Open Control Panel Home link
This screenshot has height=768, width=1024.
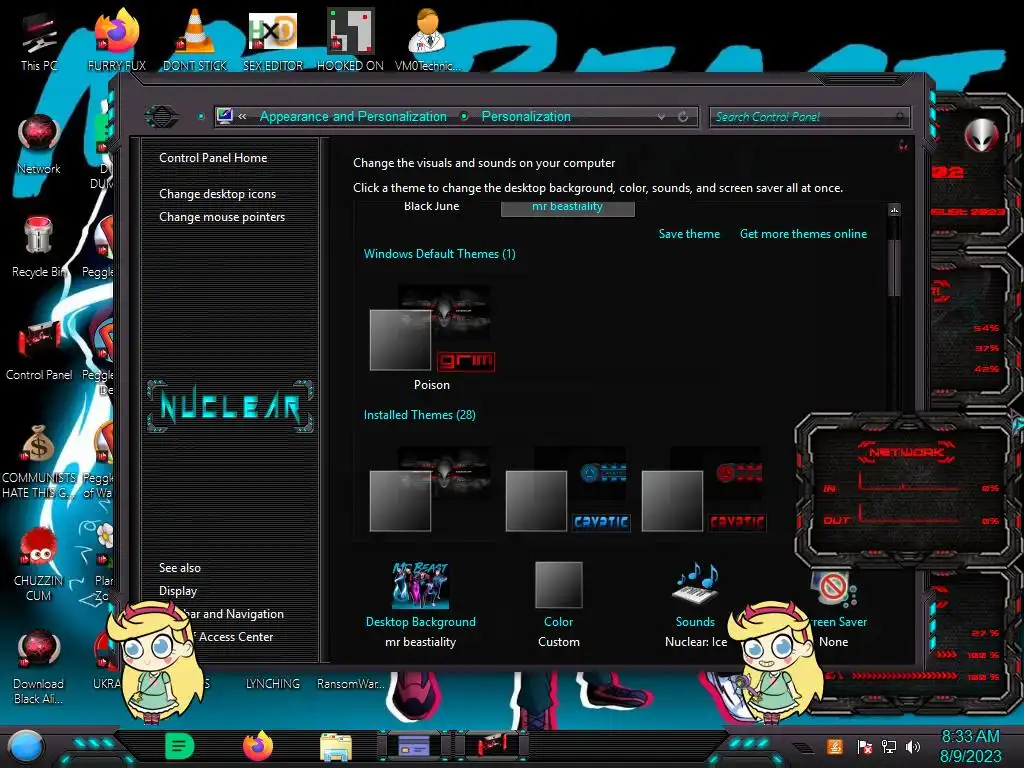pyautogui.click(x=213, y=157)
